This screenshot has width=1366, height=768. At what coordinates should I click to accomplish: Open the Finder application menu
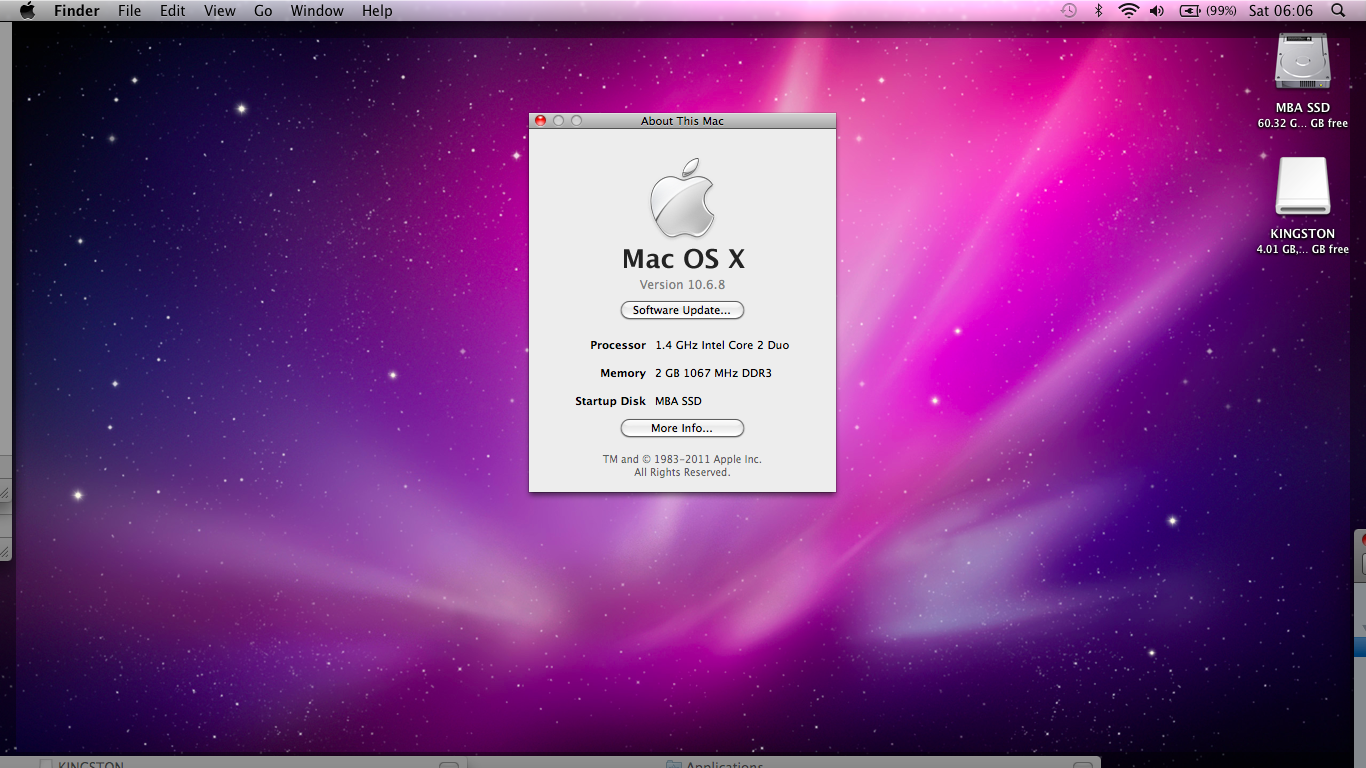[x=77, y=11]
